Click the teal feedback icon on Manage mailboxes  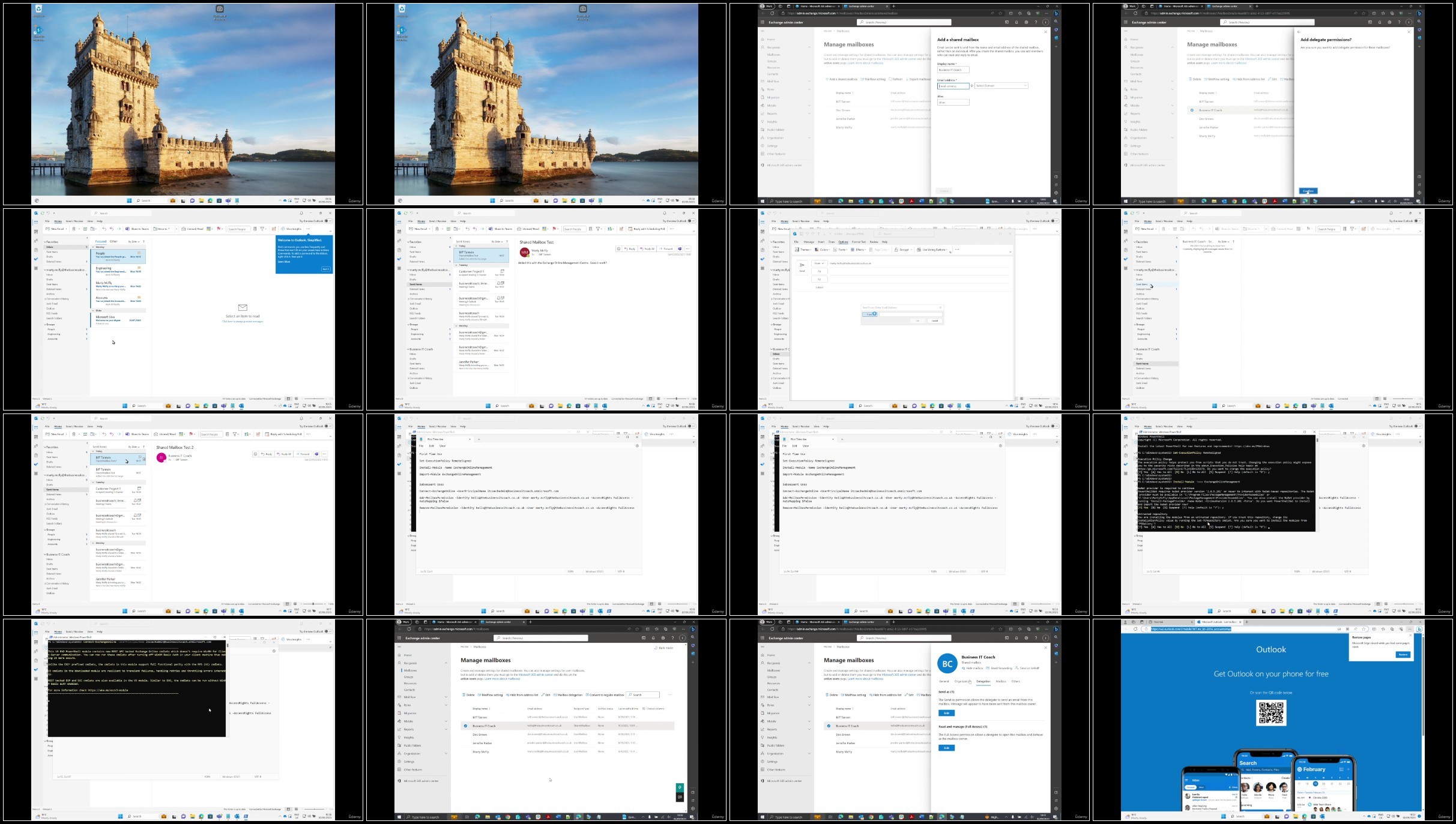click(680, 787)
